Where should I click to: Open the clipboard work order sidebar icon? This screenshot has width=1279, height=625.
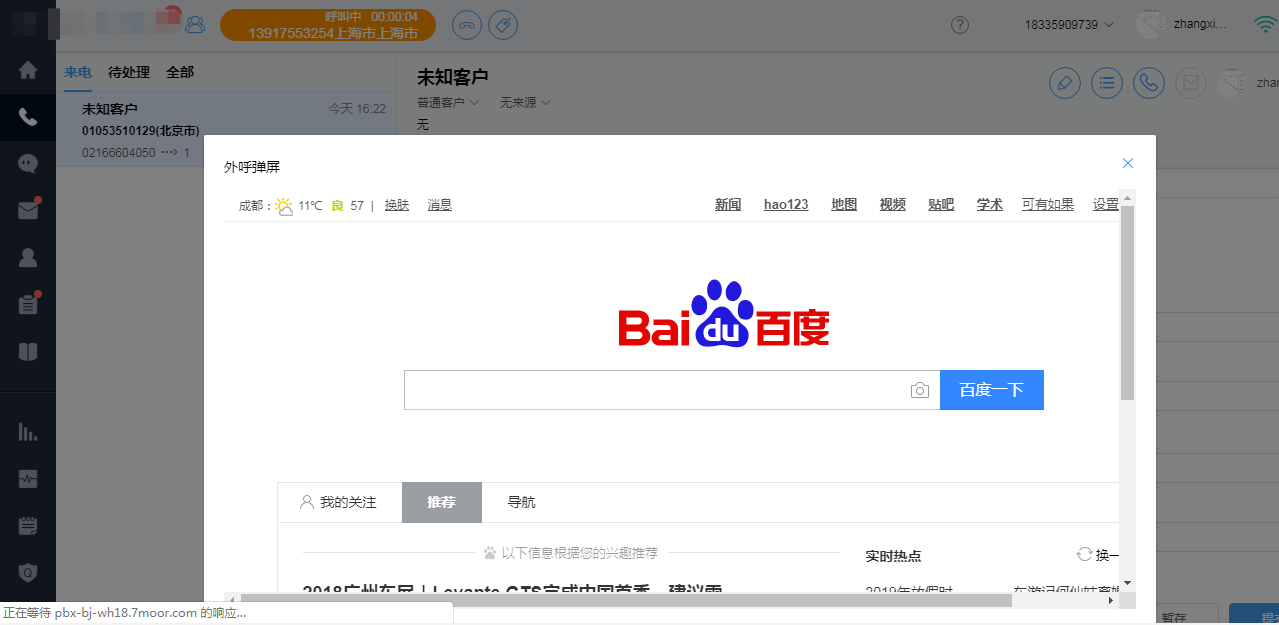pos(28,305)
